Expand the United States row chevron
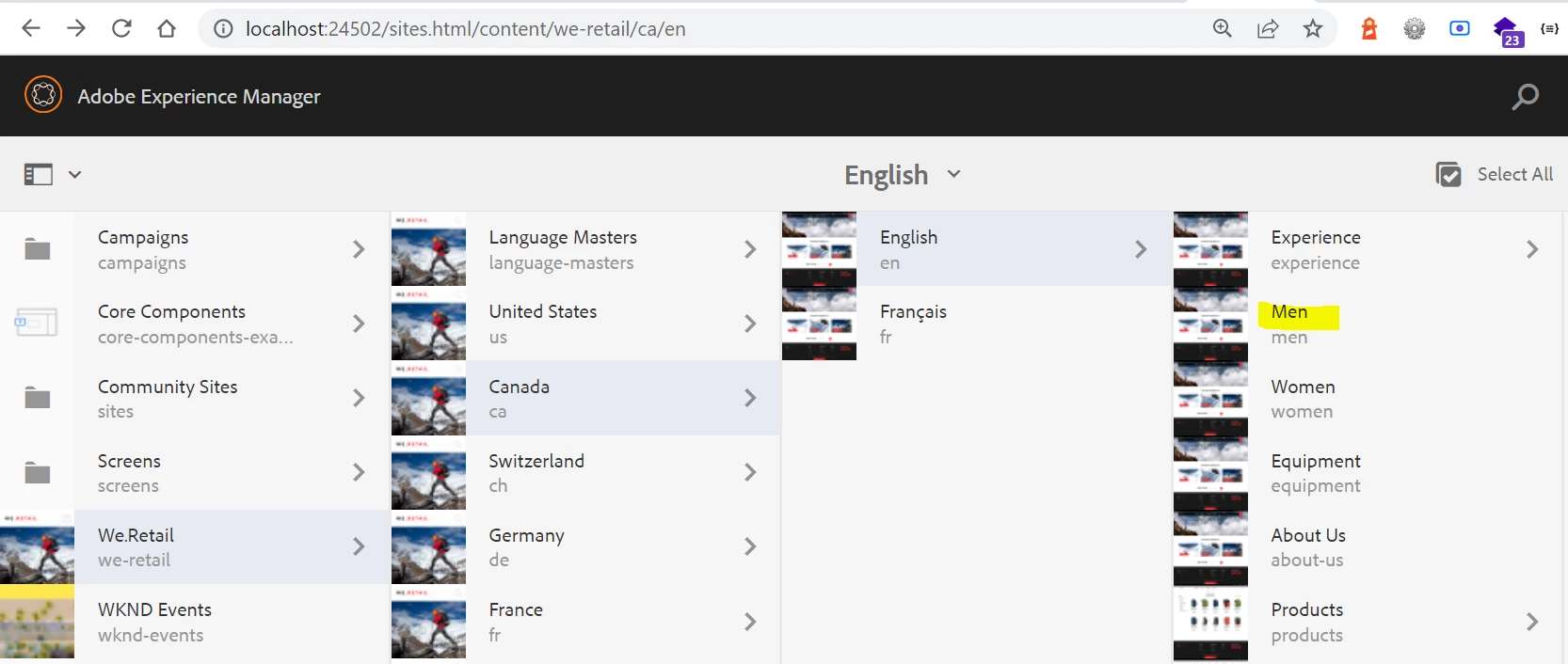 pyautogui.click(x=750, y=324)
